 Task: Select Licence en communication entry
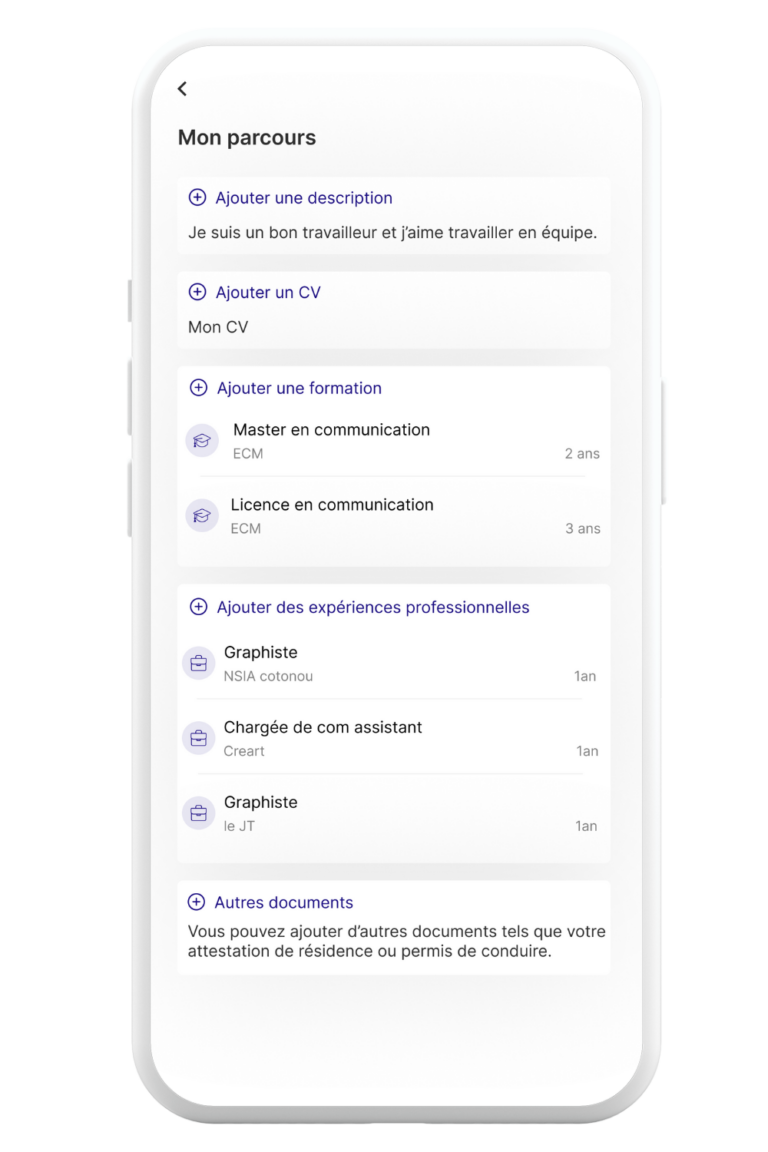tap(393, 516)
